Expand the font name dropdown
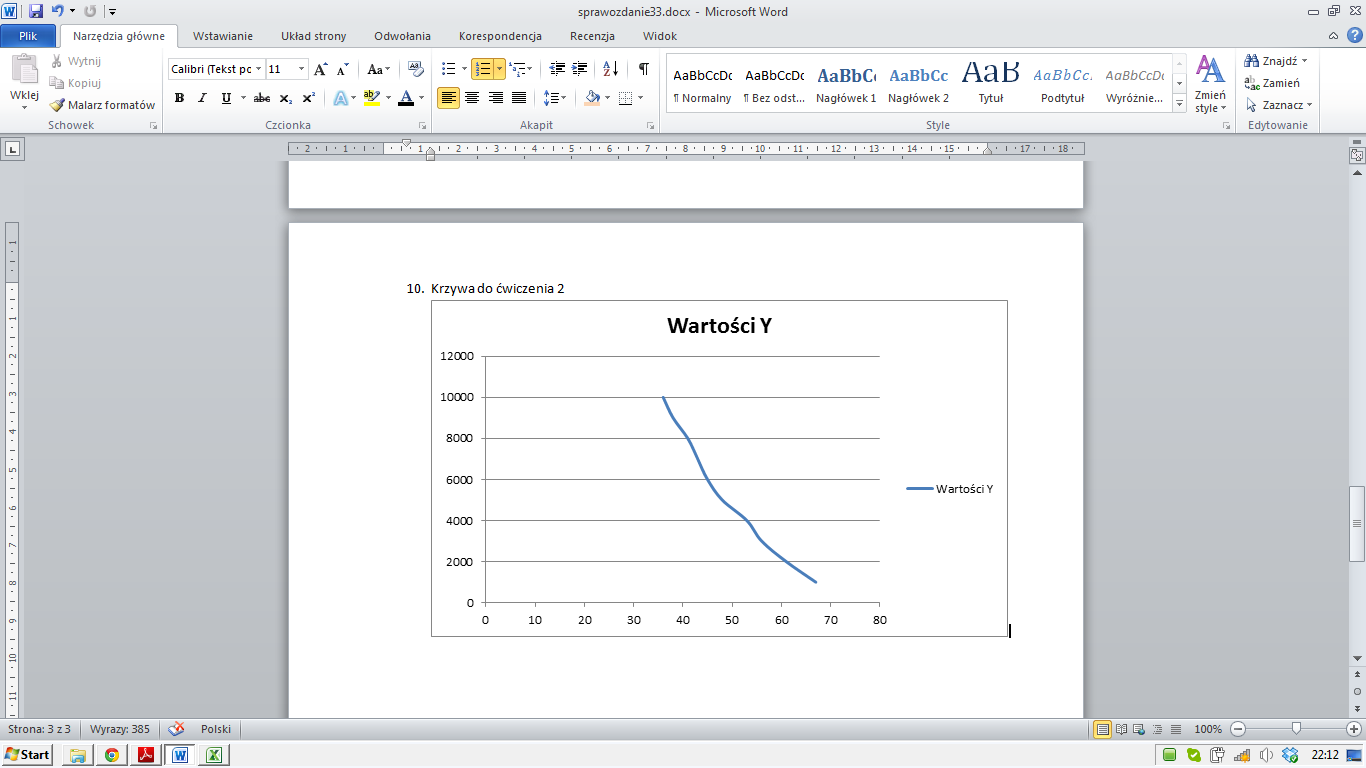The height and width of the screenshot is (768, 1366). [x=258, y=69]
